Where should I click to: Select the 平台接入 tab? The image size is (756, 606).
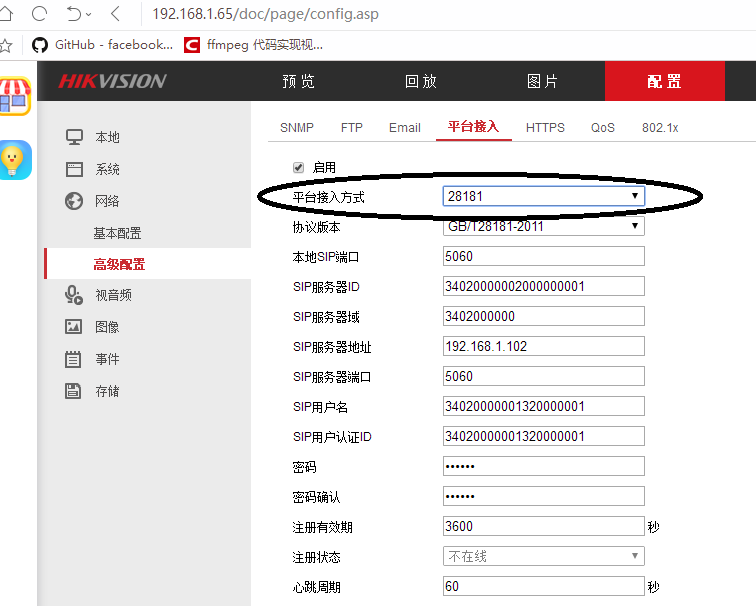(473, 127)
